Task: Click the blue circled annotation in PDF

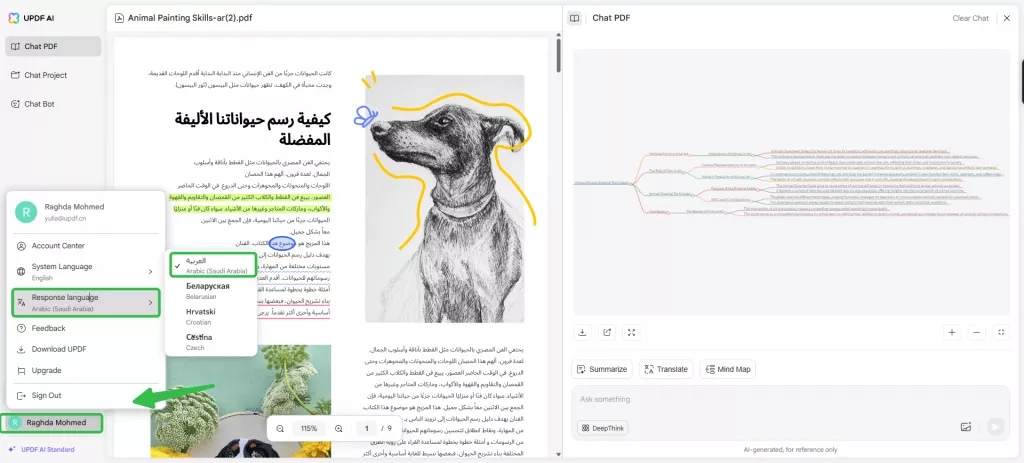Action: point(281,244)
